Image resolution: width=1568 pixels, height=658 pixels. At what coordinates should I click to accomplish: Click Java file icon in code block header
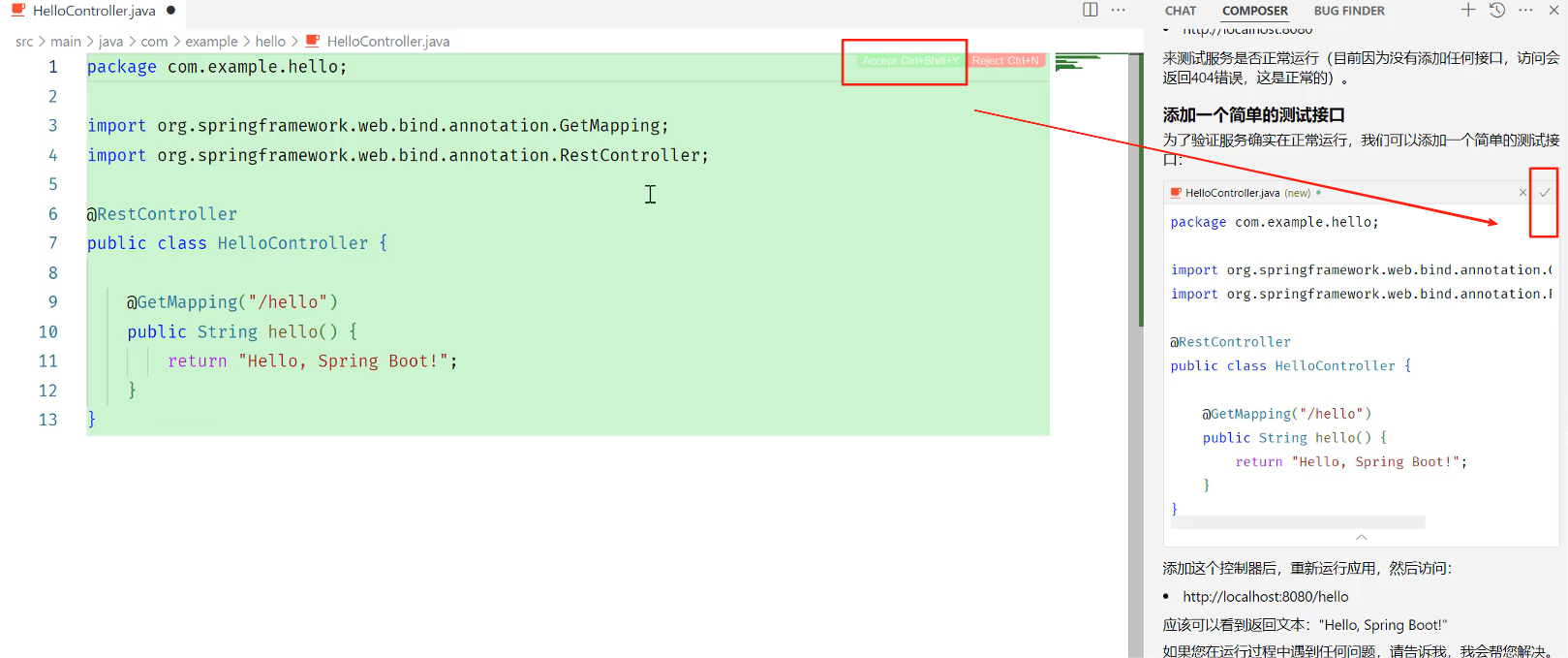tap(1176, 192)
